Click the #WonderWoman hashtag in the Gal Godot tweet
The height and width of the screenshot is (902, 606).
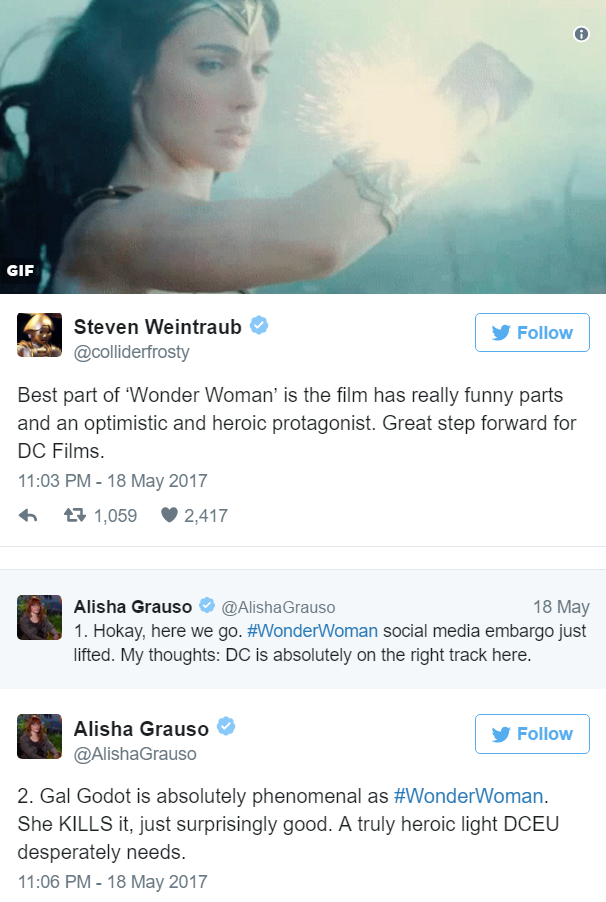click(468, 796)
